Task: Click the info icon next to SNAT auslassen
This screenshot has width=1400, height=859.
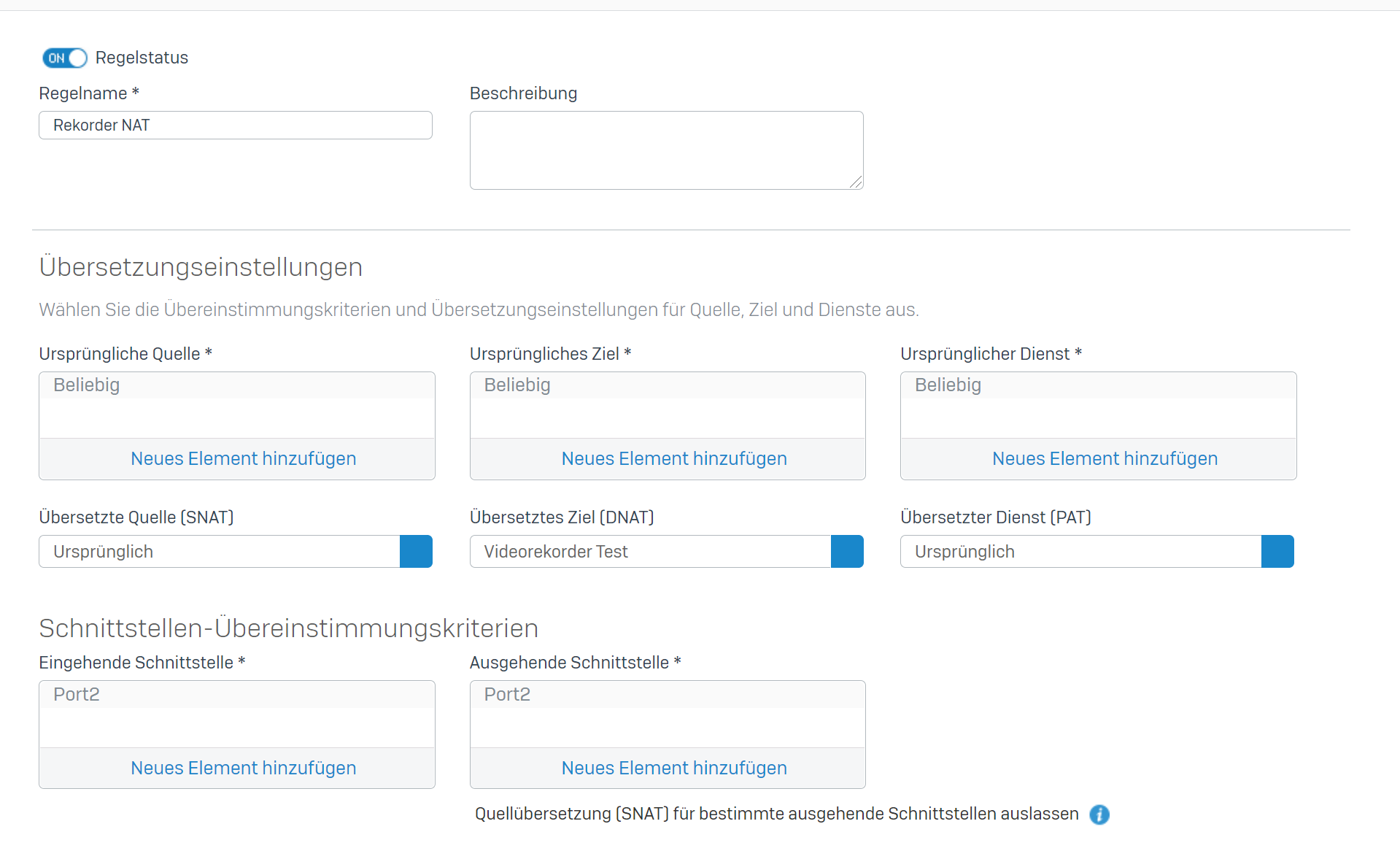Action: click(x=1099, y=814)
